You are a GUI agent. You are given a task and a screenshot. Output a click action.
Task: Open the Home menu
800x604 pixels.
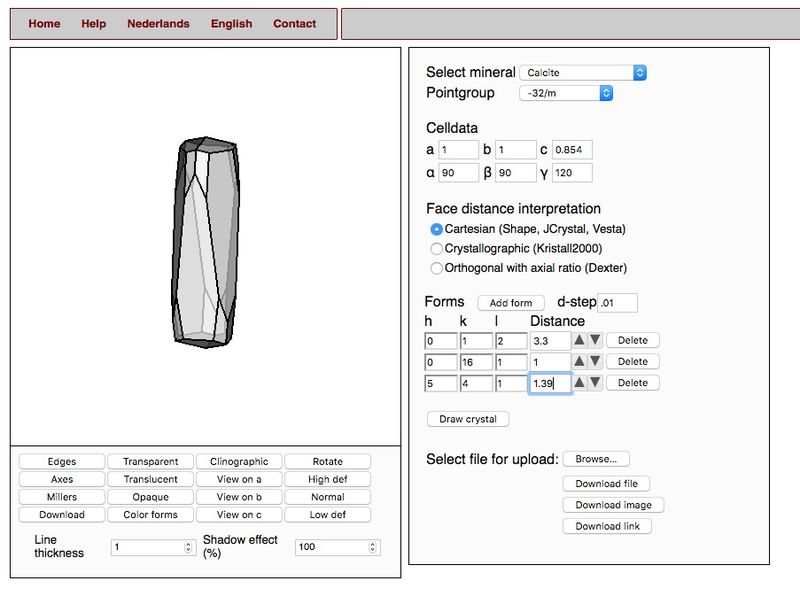tap(44, 23)
